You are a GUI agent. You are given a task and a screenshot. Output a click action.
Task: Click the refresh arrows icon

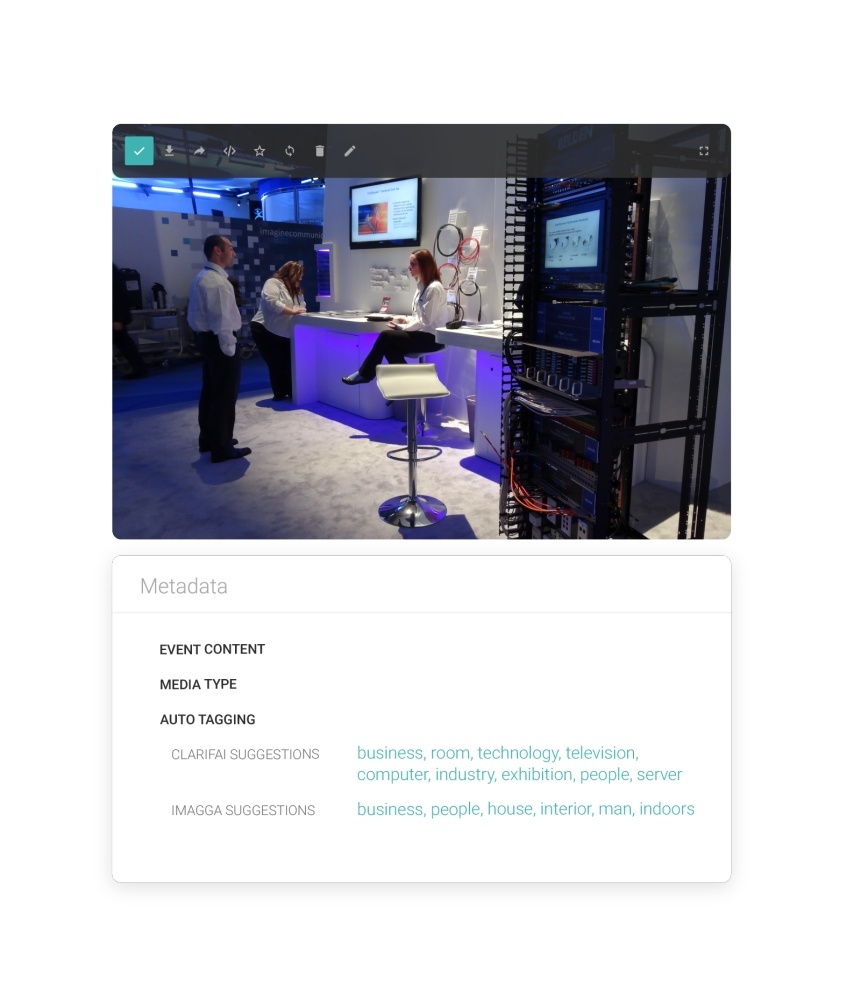[x=290, y=151]
